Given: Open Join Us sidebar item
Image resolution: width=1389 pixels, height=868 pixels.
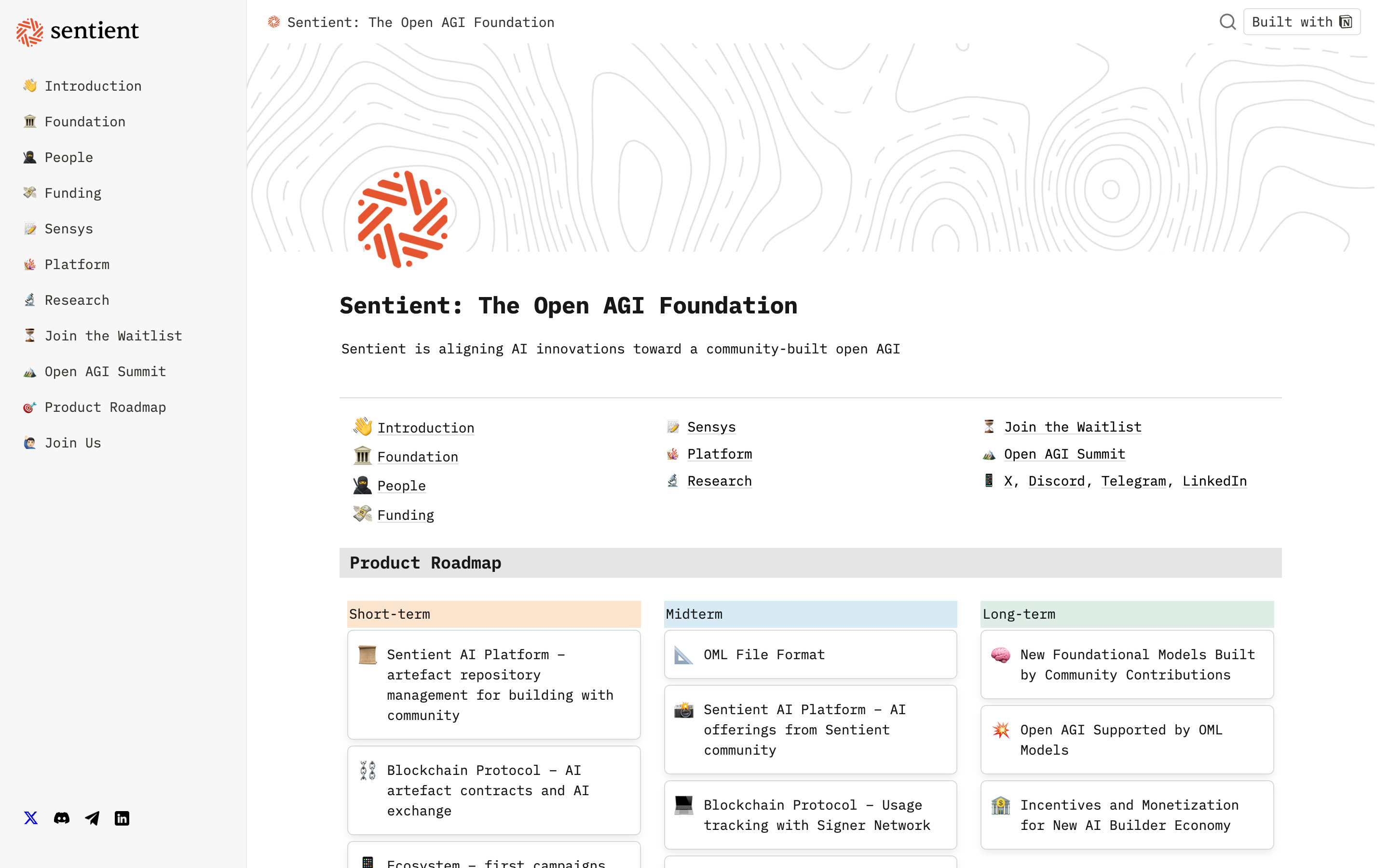Looking at the screenshot, I should [x=73, y=443].
